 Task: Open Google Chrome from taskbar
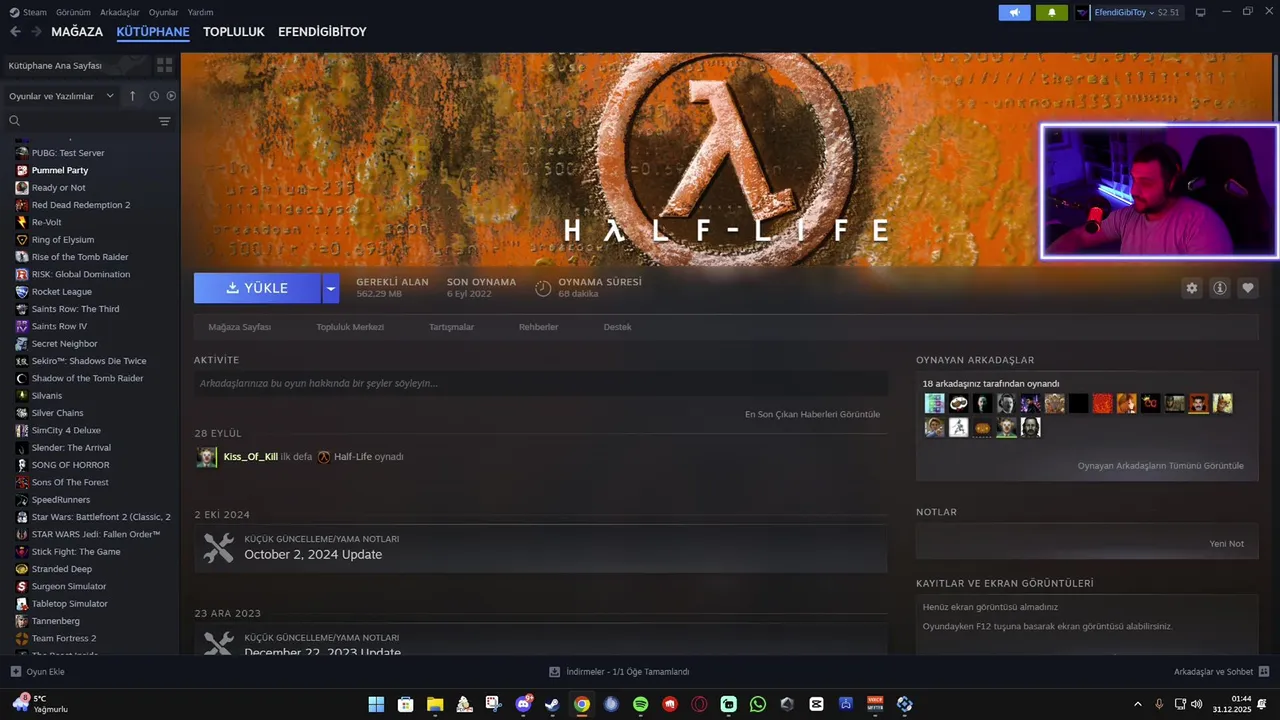[x=581, y=704]
